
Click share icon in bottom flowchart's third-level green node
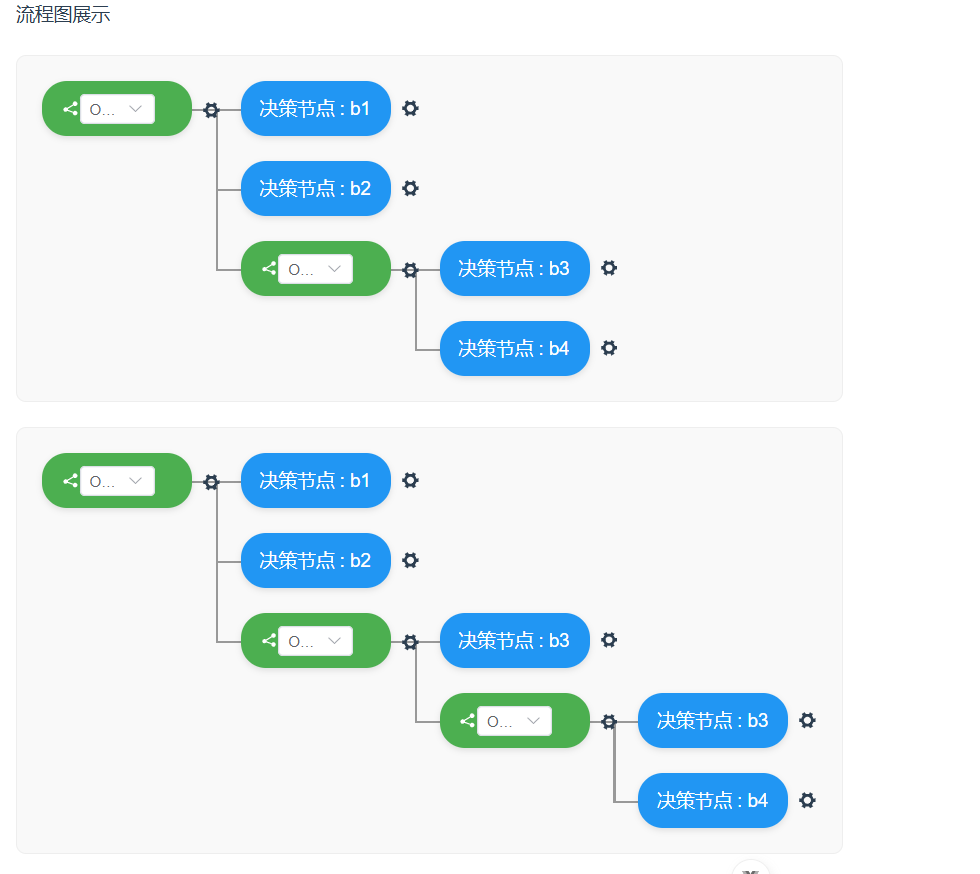pos(467,721)
